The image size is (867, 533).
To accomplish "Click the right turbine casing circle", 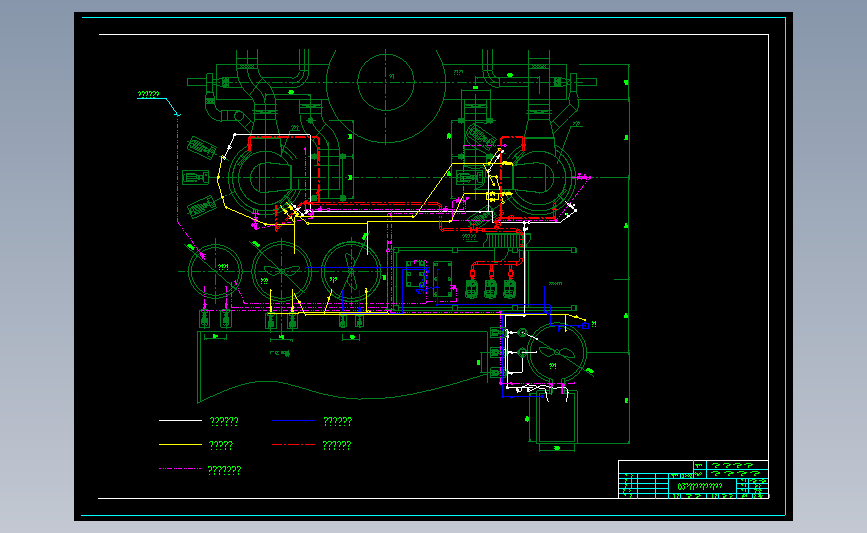I will pos(536,178).
